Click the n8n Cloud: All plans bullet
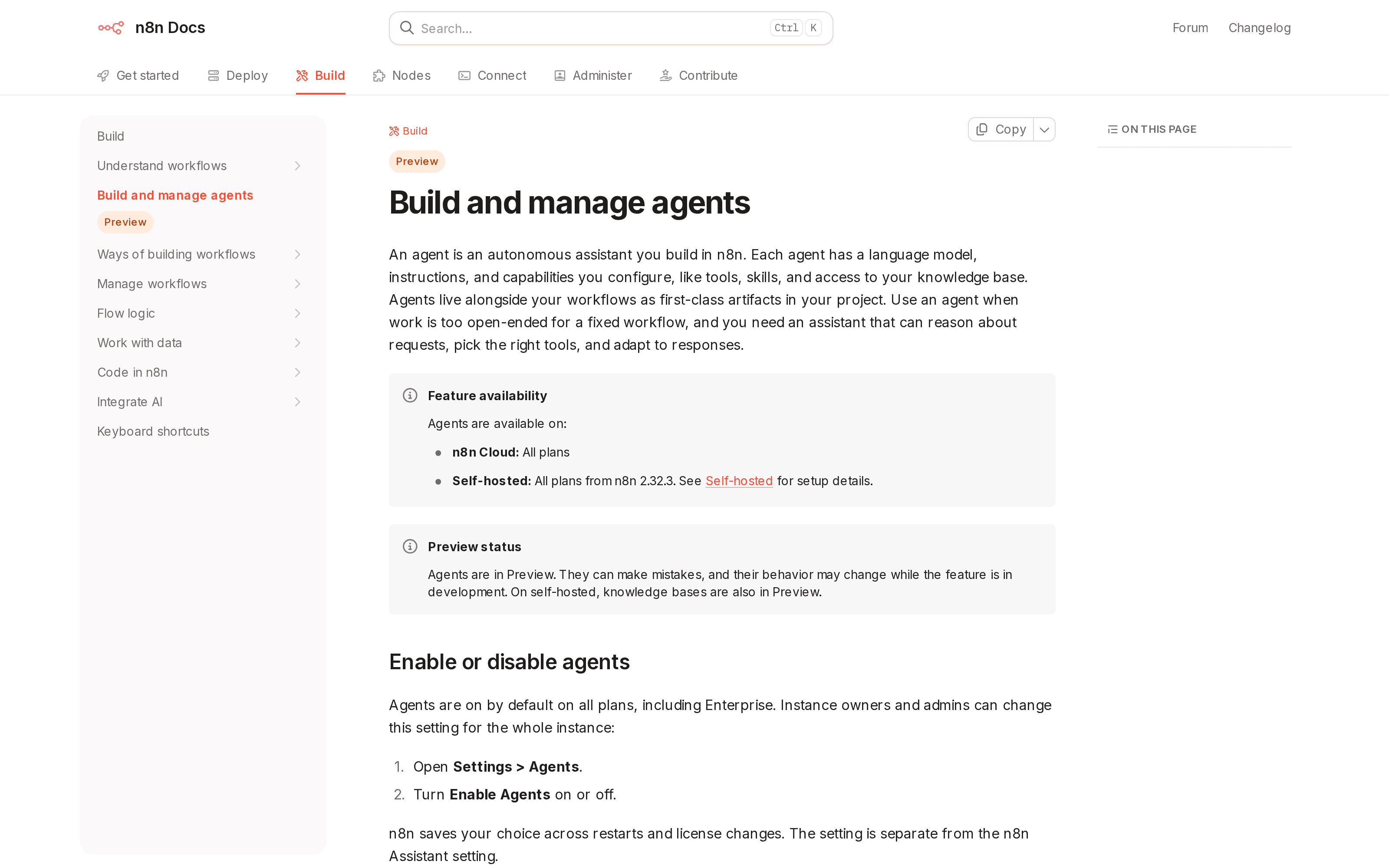The height and width of the screenshot is (868, 1389). point(511,452)
